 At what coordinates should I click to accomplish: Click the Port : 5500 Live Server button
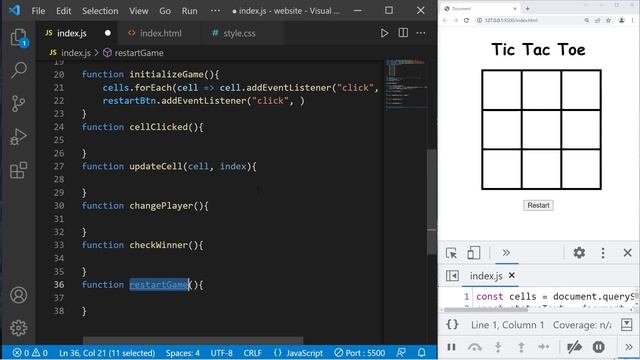360,353
